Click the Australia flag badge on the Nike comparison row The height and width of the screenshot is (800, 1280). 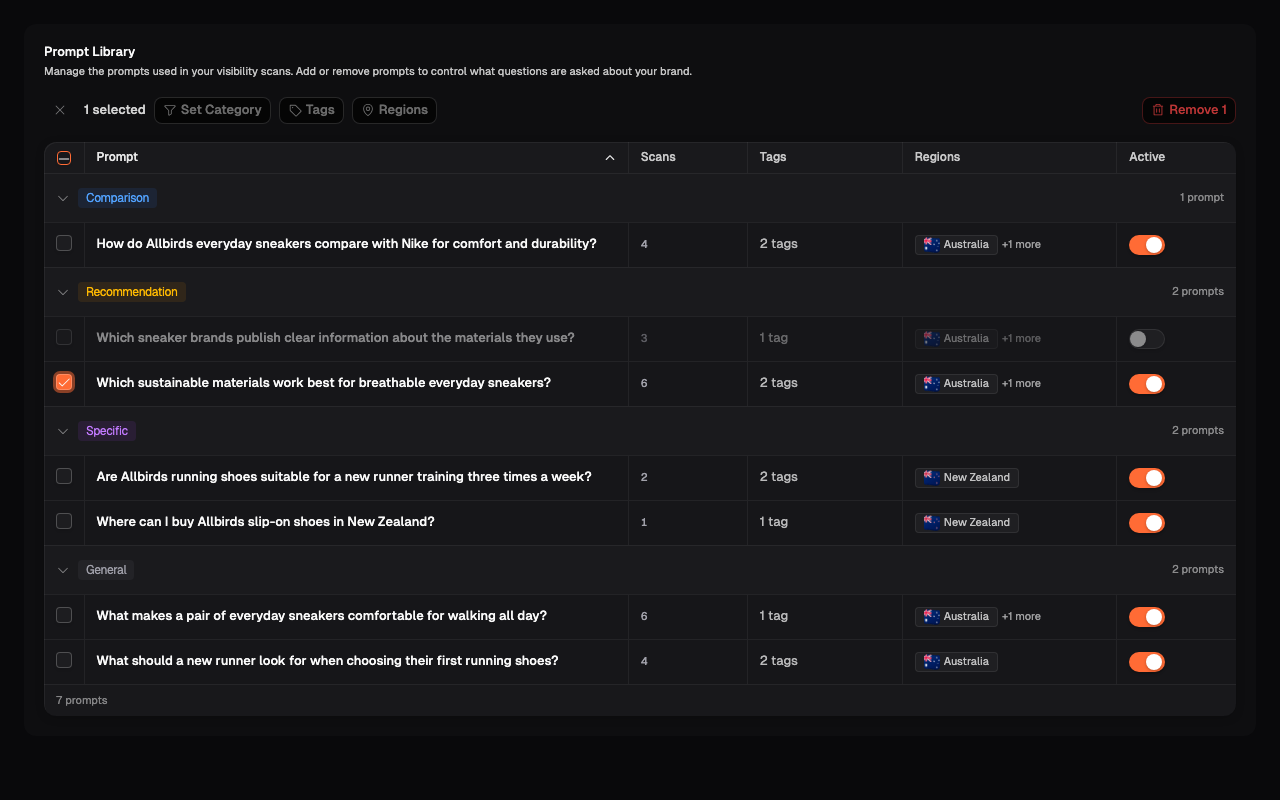(x=956, y=245)
